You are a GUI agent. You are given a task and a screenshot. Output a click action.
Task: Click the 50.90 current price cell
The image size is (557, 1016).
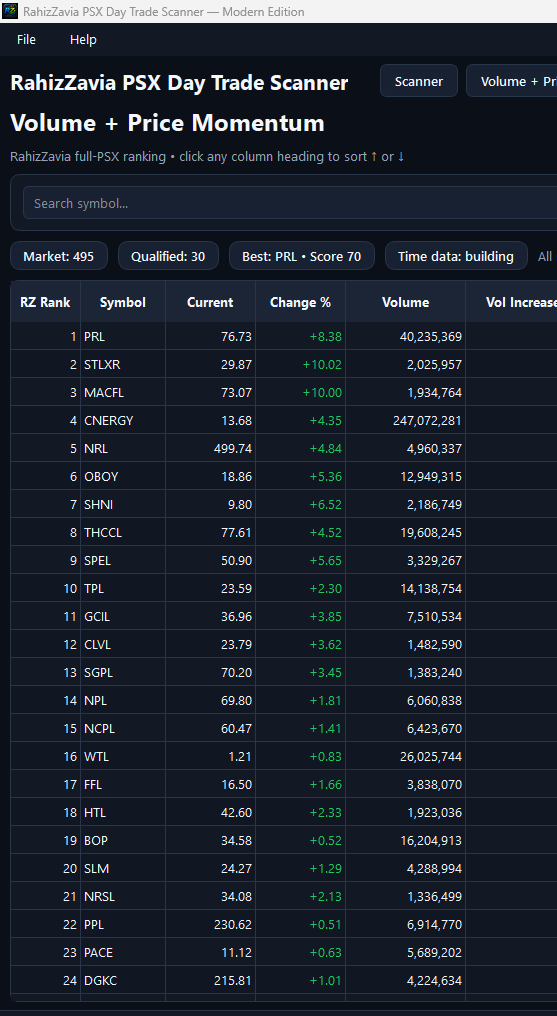pos(210,560)
